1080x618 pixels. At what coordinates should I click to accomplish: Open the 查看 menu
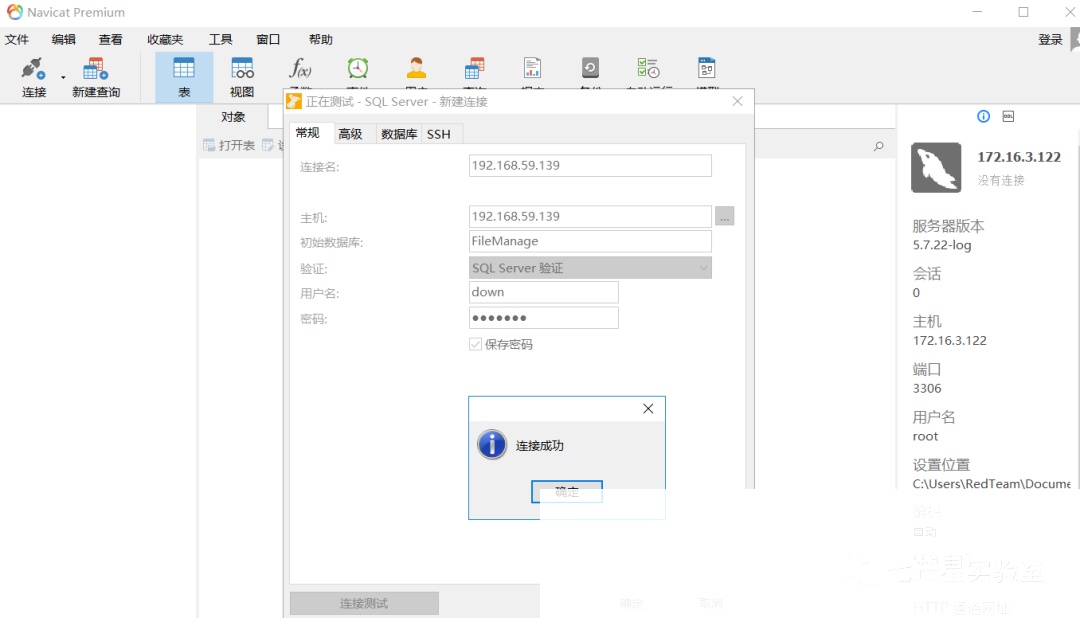(x=110, y=39)
